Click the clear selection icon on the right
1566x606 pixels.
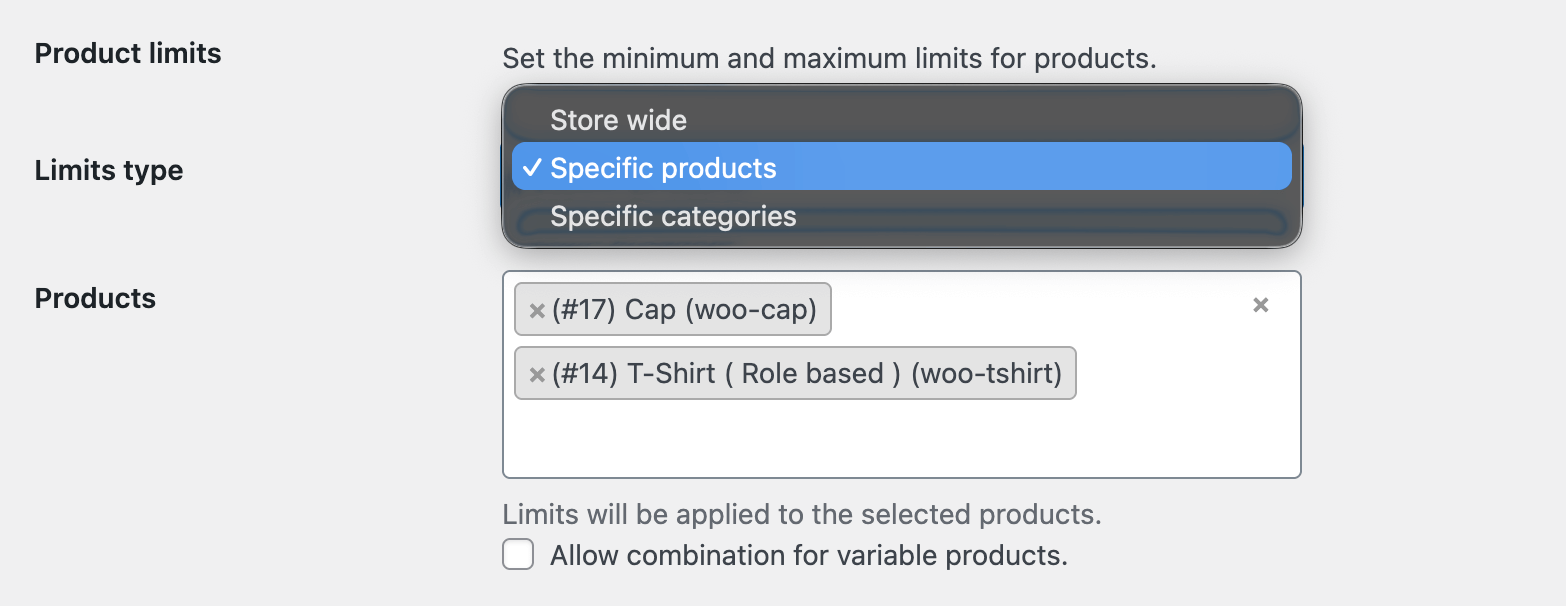coord(1259,305)
